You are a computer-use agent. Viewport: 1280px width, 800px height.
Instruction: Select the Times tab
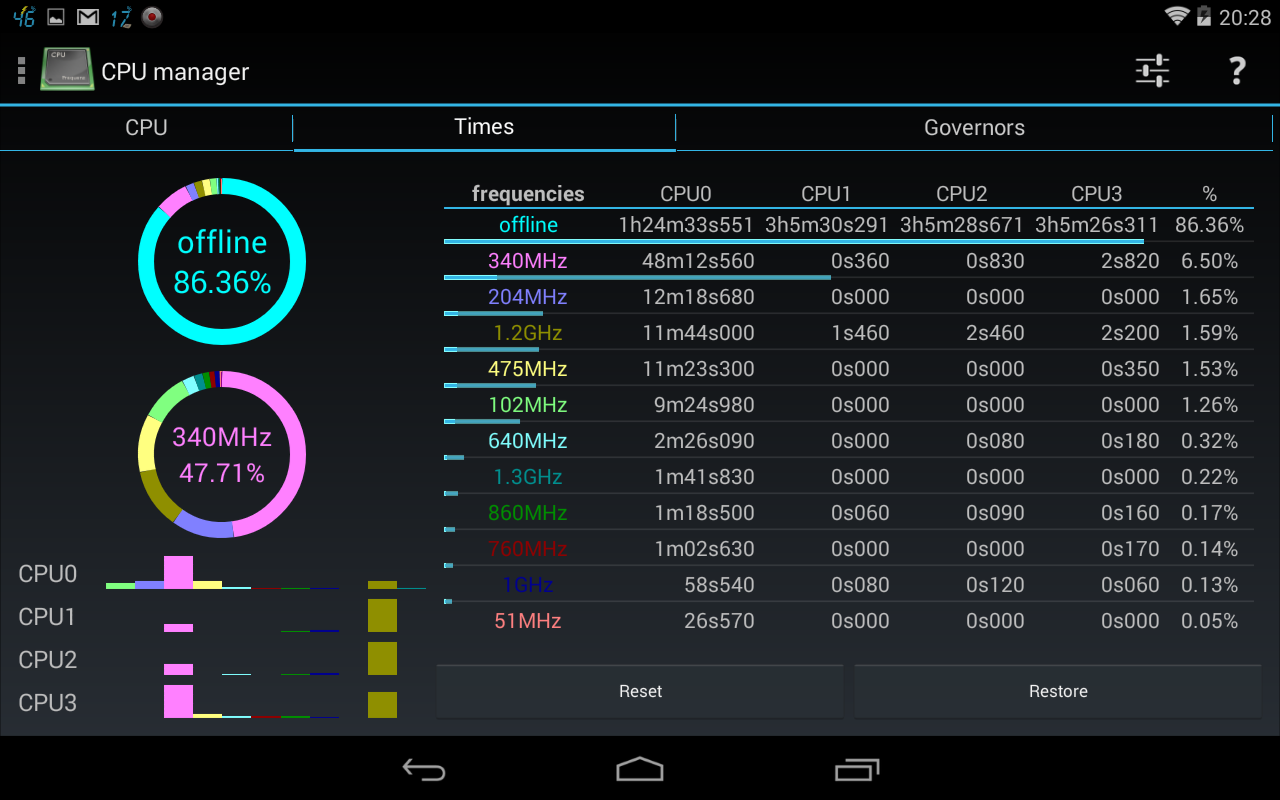[484, 127]
